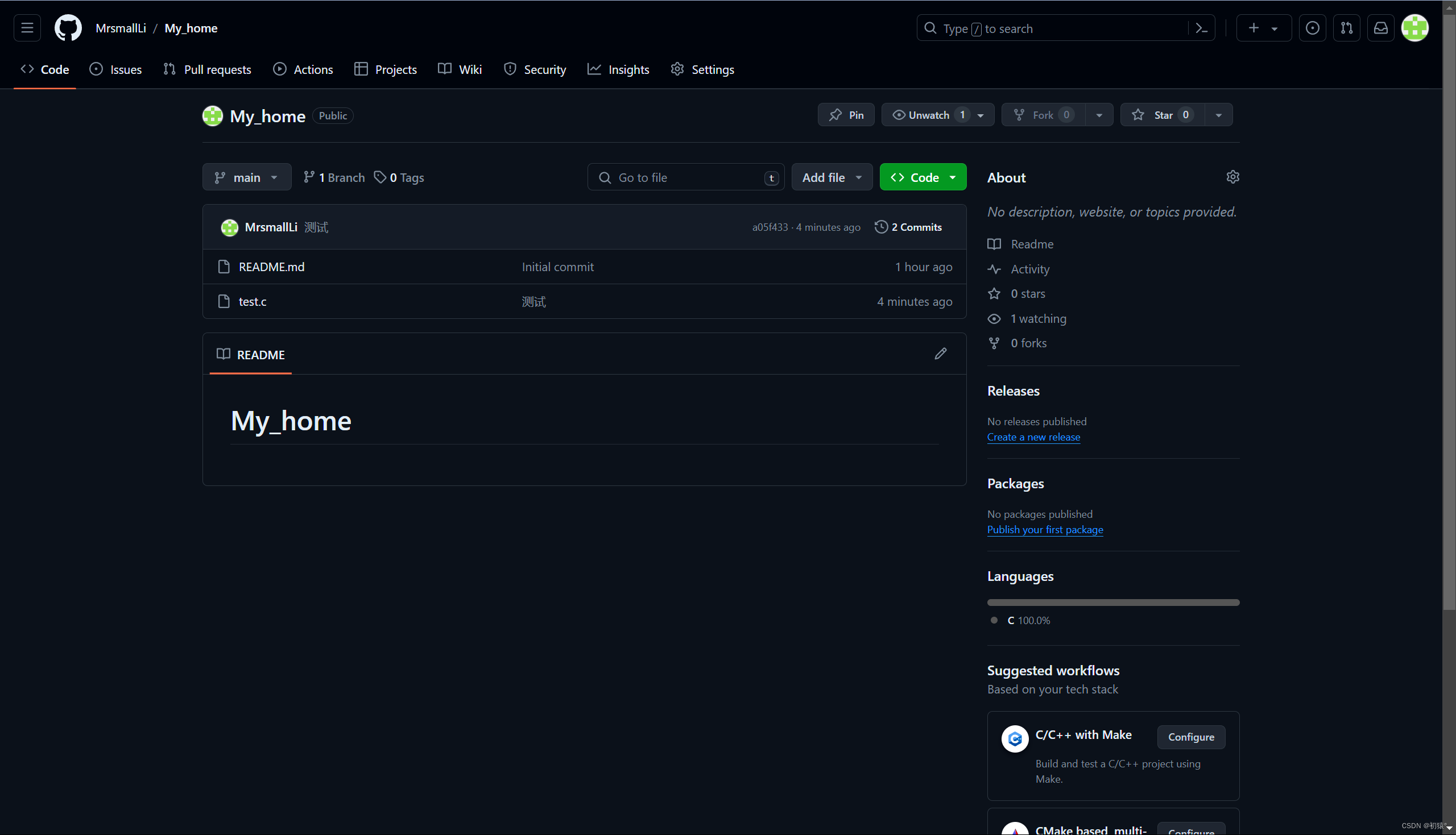The height and width of the screenshot is (835, 1456).
Task: Click the commits history clock icon
Action: pyautogui.click(x=880, y=227)
